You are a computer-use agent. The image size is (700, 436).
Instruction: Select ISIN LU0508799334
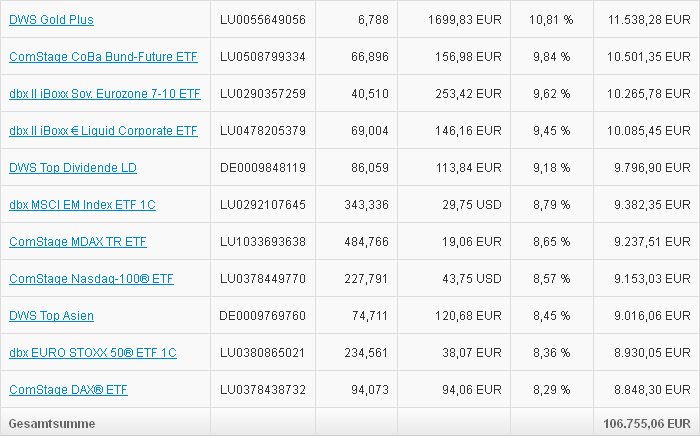click(x=263, y=57)
